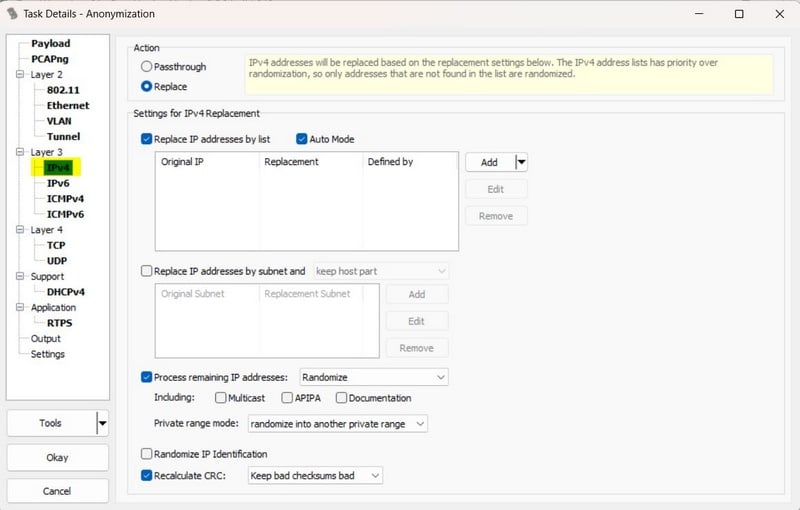Collapse the Application tree node

(20, 307)
